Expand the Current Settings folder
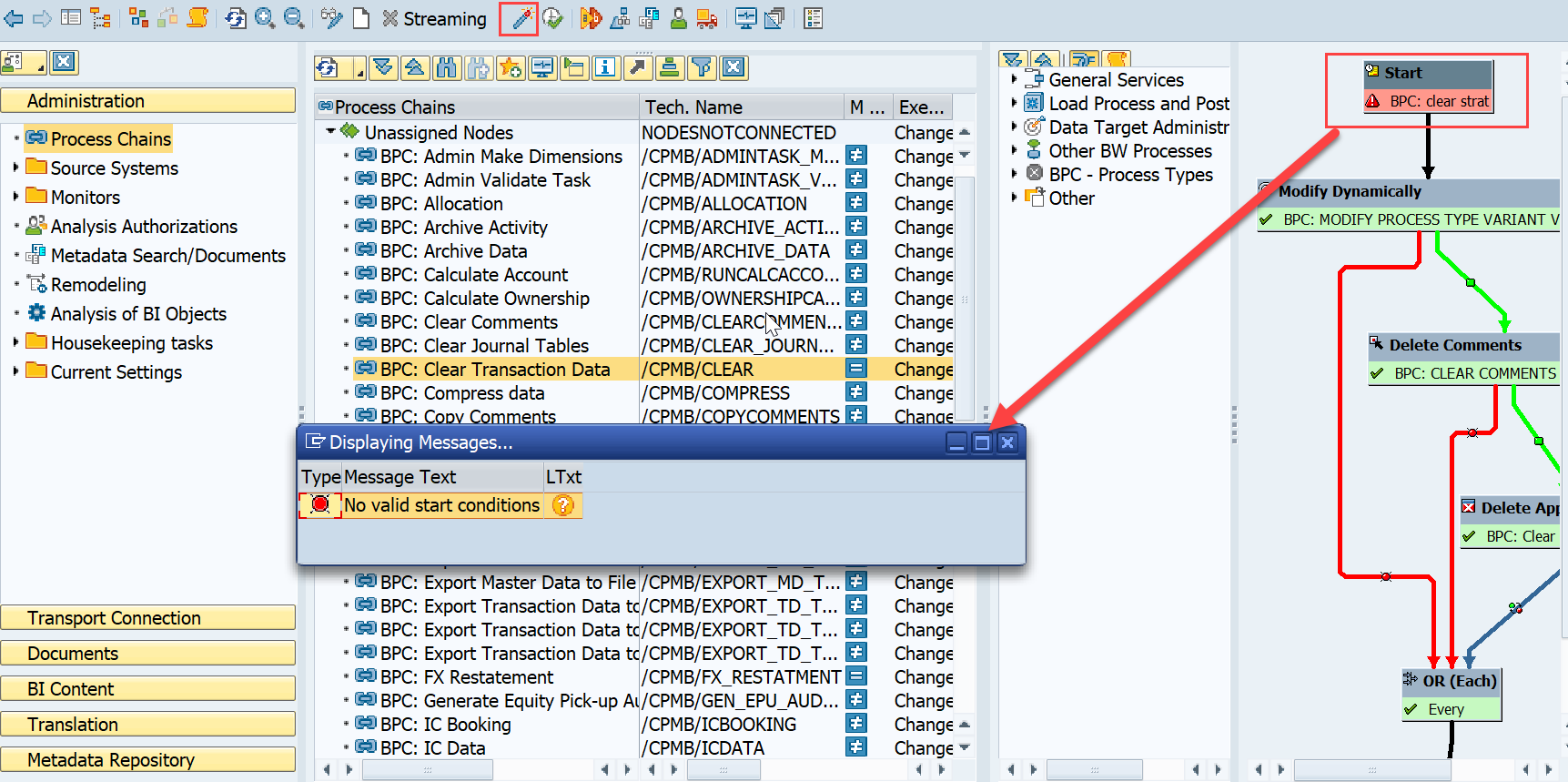This screenshot has width=1568, height=782. coord(15,371)
